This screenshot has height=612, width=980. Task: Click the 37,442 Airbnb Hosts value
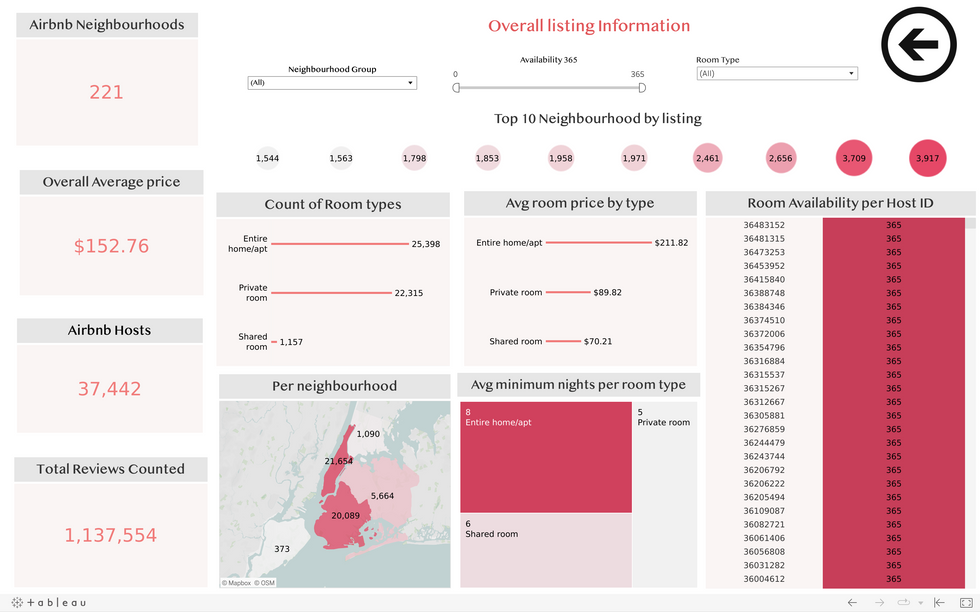tap(109, 389)
